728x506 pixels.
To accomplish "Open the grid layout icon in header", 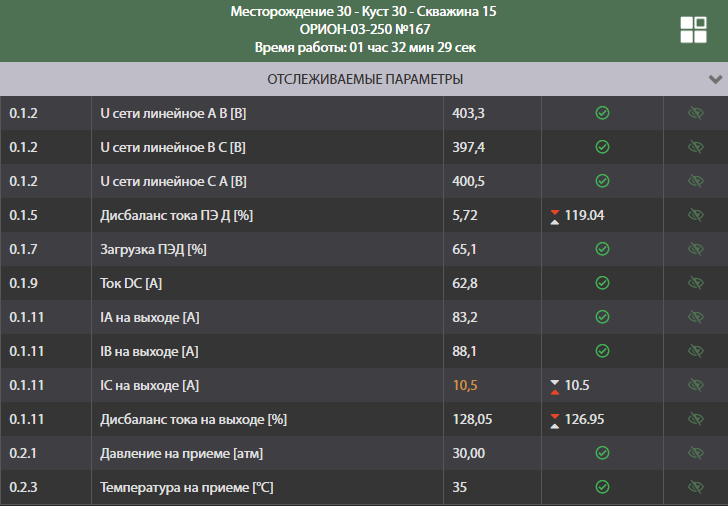I will click(693, 30).
